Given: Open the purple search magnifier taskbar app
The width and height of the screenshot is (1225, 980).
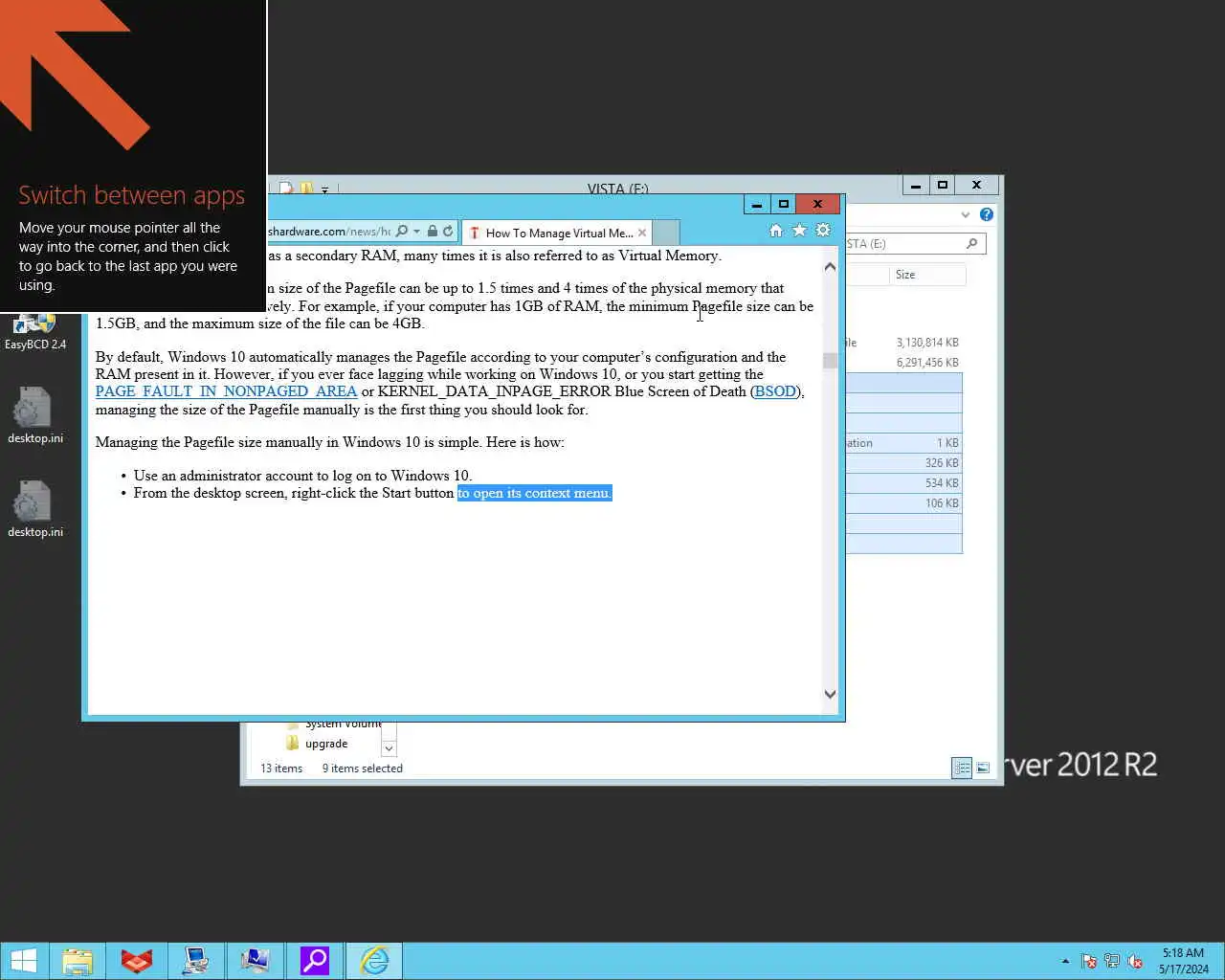Looking at the screenshot, I should [x=315, y=961].
